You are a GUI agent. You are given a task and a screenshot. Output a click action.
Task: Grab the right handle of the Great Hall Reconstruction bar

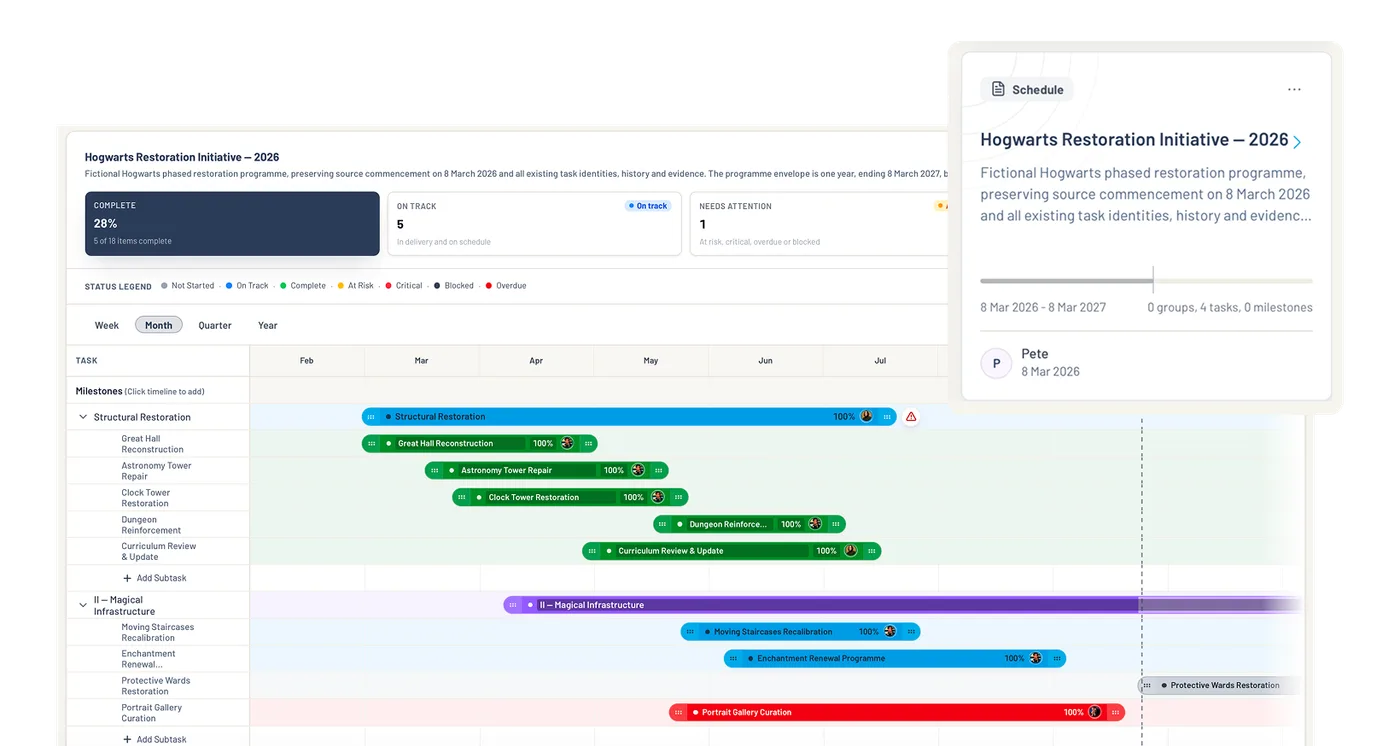point(588,443)
